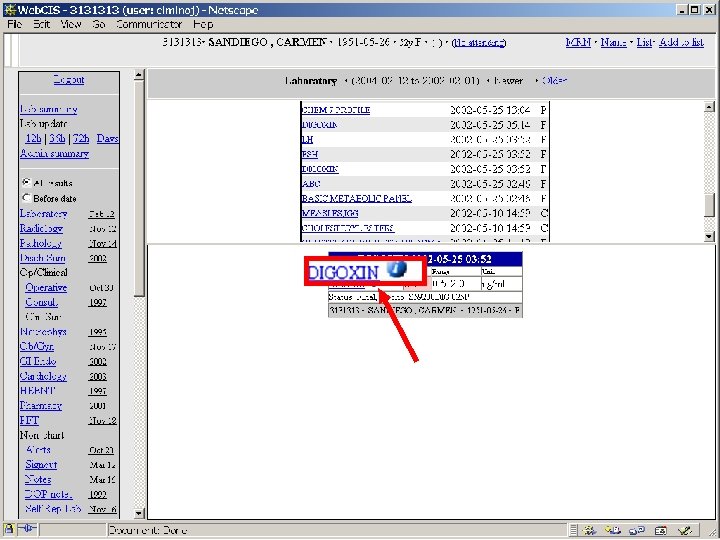Click the MRN link in header
Image resolution: width=720 pixels, height=540 pixels.
click(578, 42)
